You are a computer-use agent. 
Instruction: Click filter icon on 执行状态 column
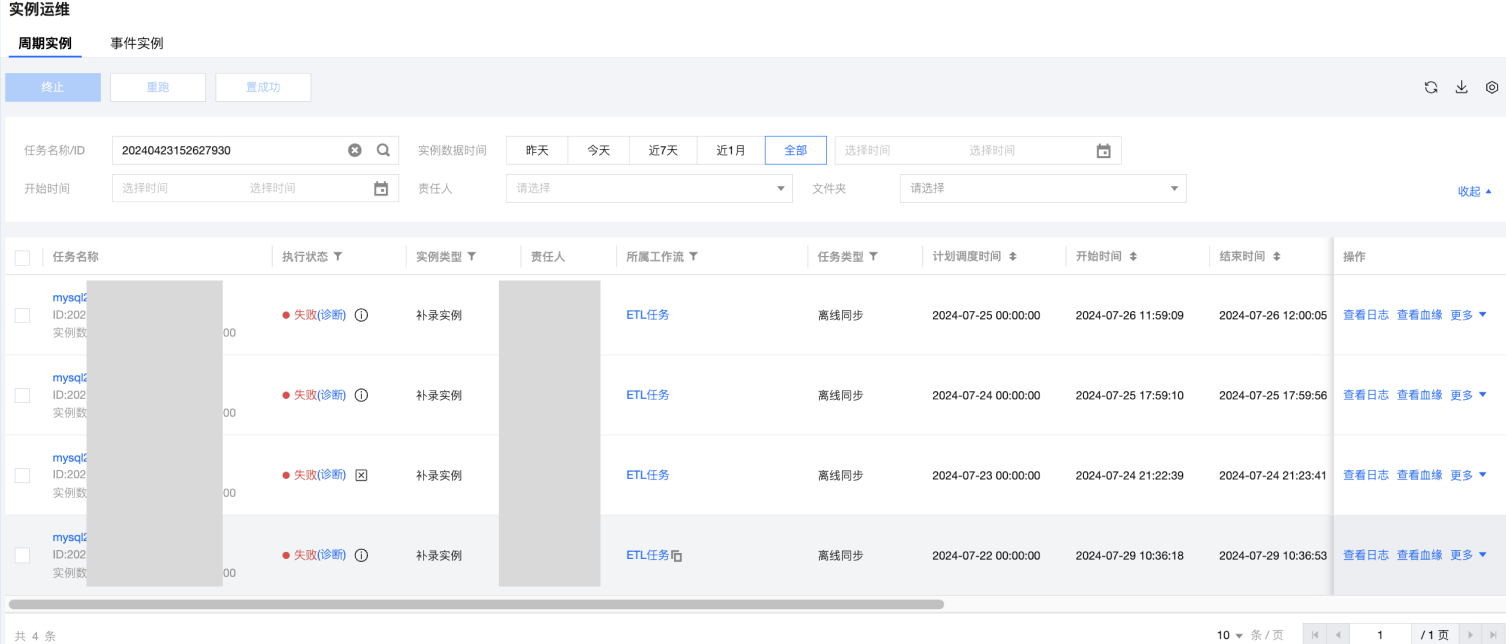coord(338,257)
